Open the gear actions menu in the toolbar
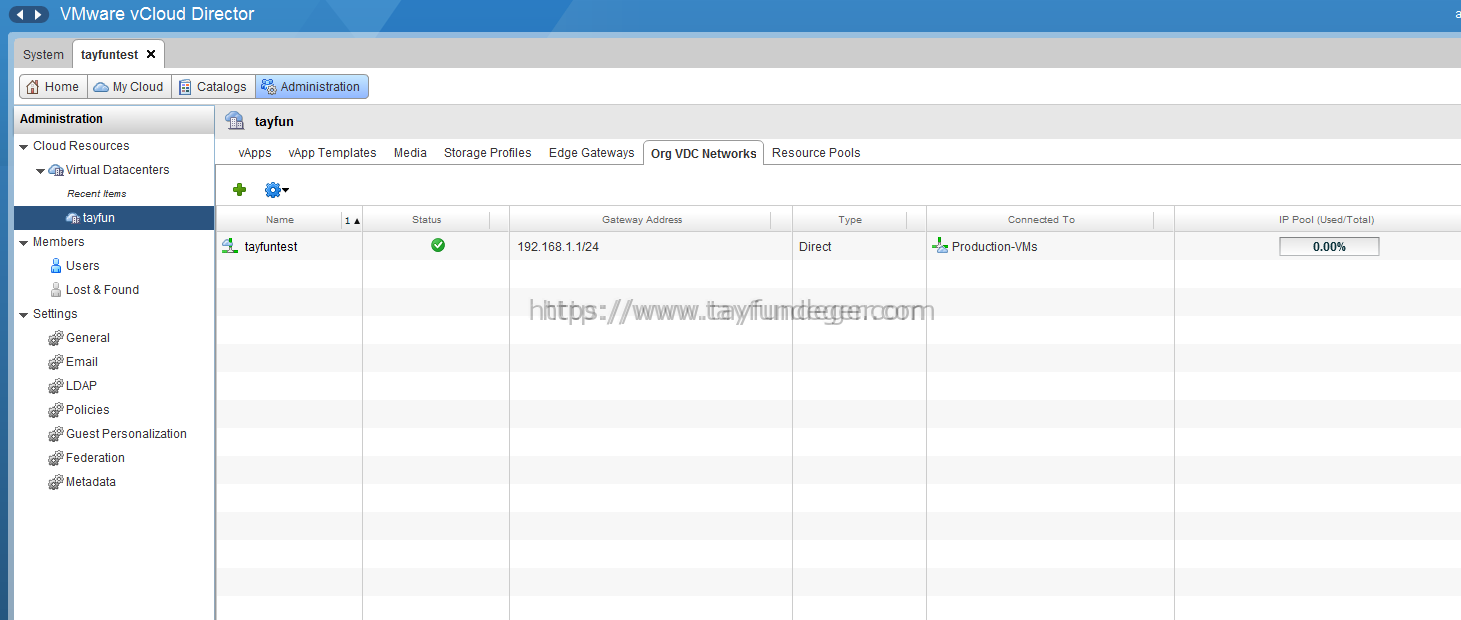Image resolution: width=1461 pixels, height=620 pixels. (x=276, y=189)
